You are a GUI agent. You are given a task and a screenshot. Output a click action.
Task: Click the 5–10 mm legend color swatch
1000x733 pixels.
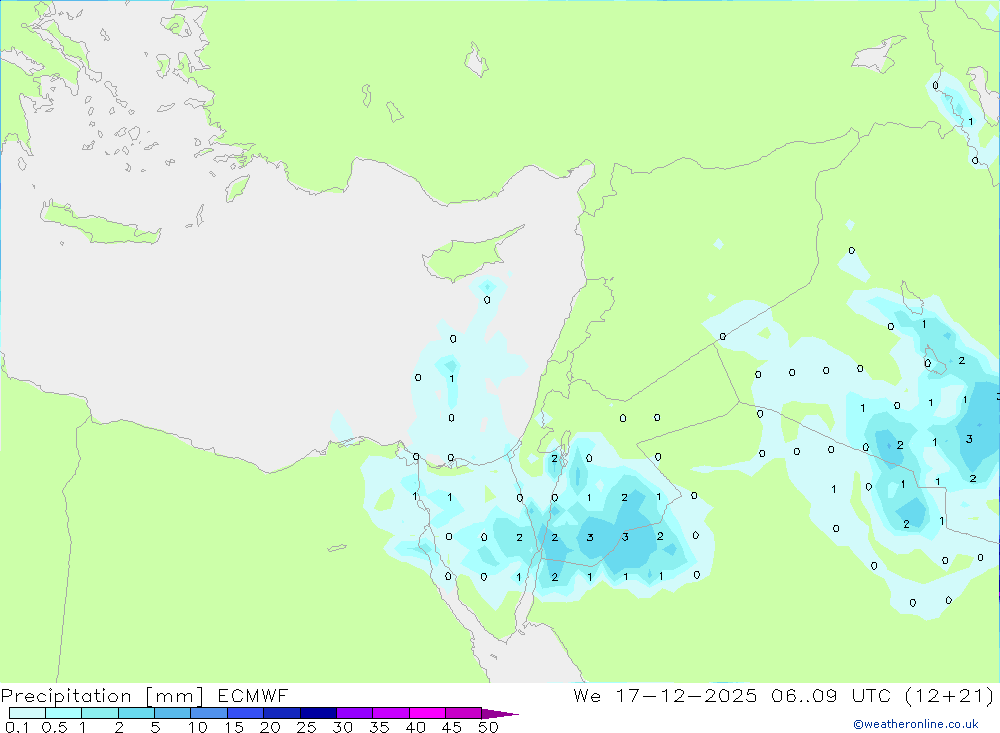pos(173,713)
